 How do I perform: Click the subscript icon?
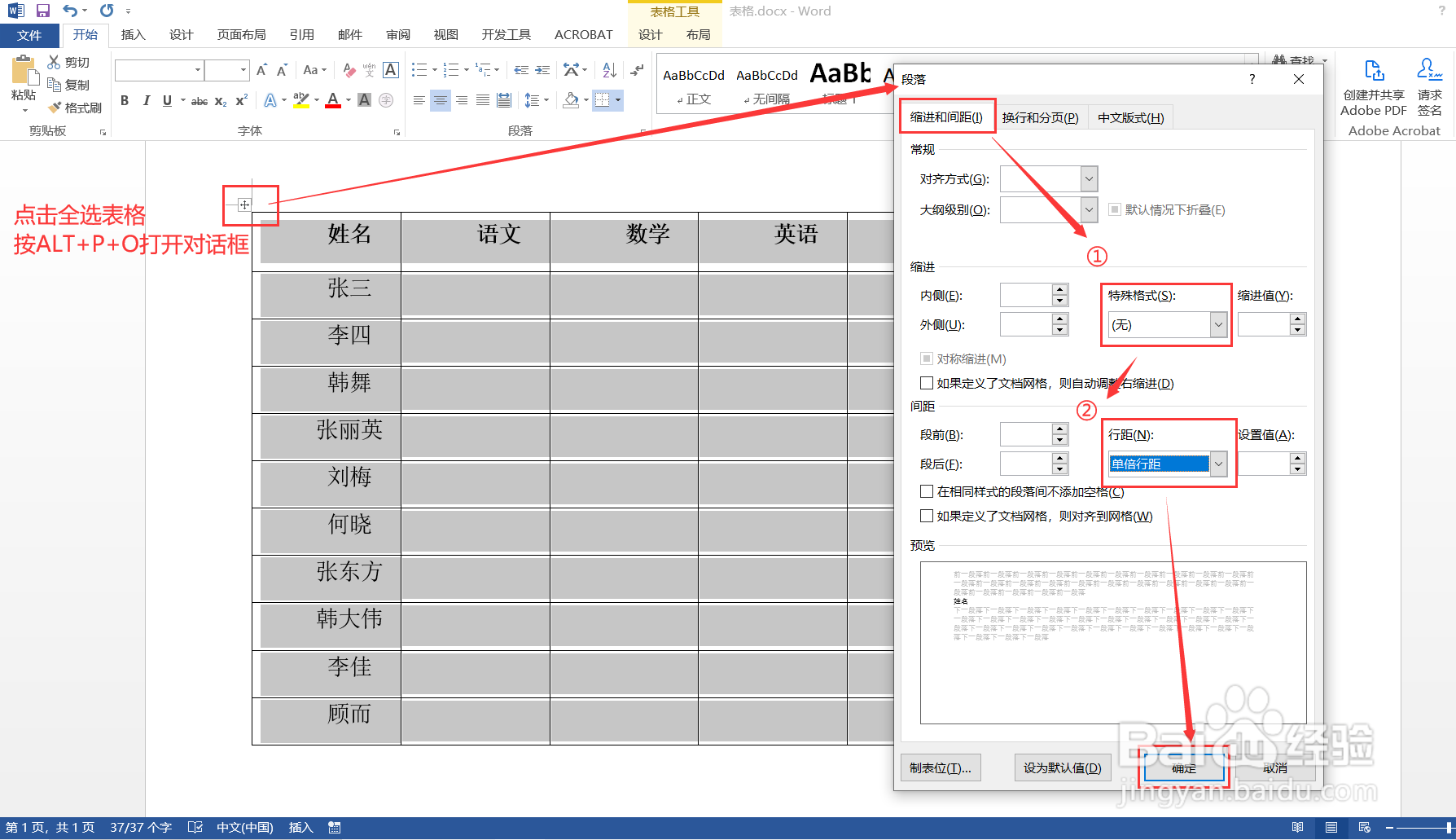coord(219,100)
